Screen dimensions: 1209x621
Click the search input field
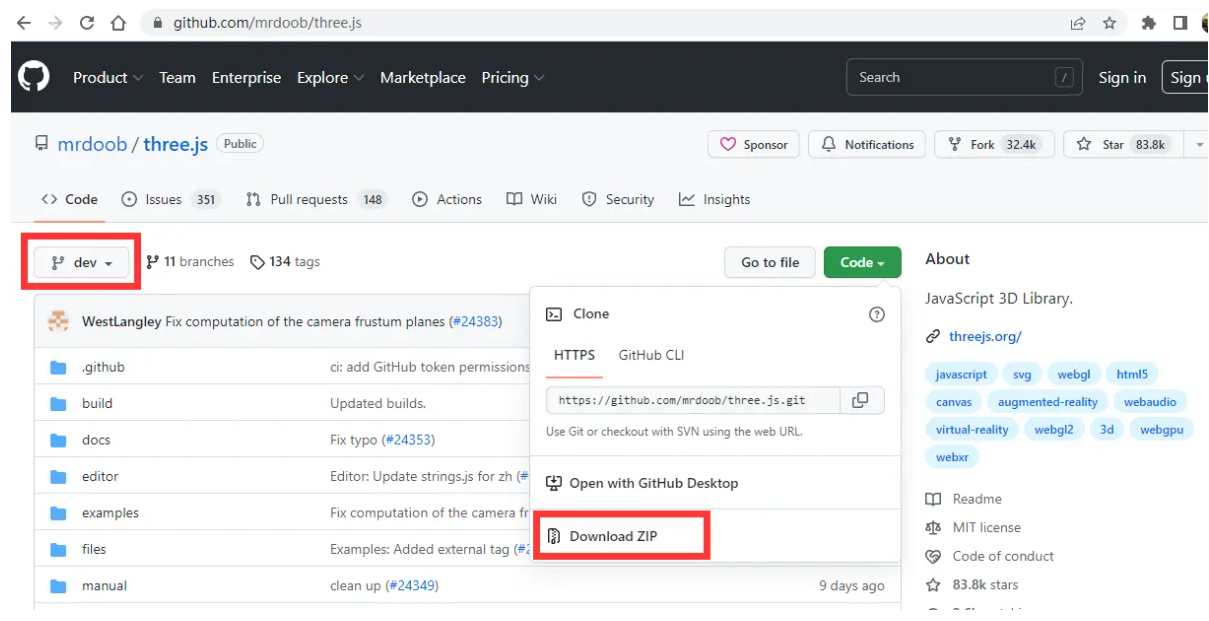tap(950, 77)
